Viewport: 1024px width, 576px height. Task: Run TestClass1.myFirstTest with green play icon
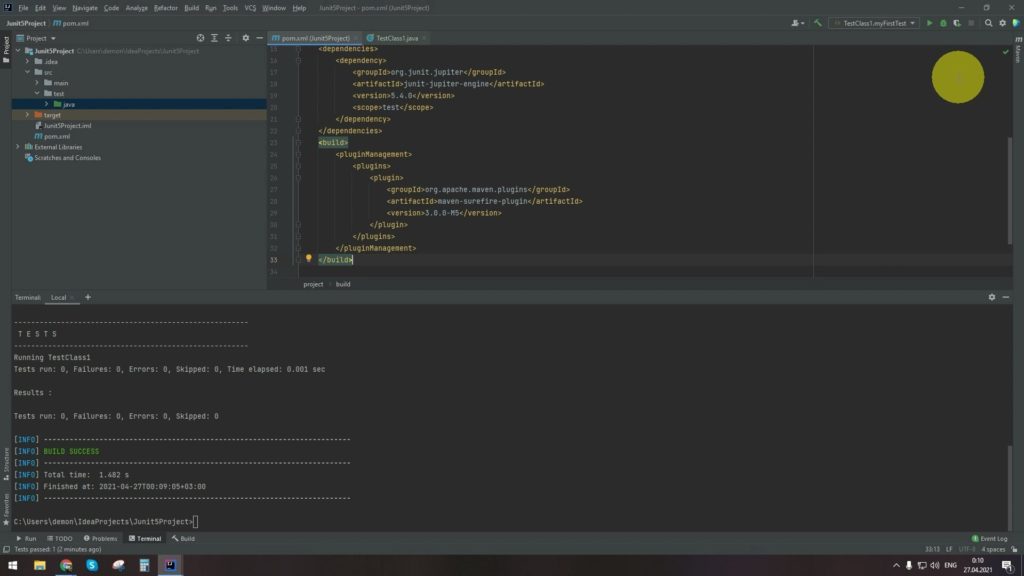[x=929, y=23]
